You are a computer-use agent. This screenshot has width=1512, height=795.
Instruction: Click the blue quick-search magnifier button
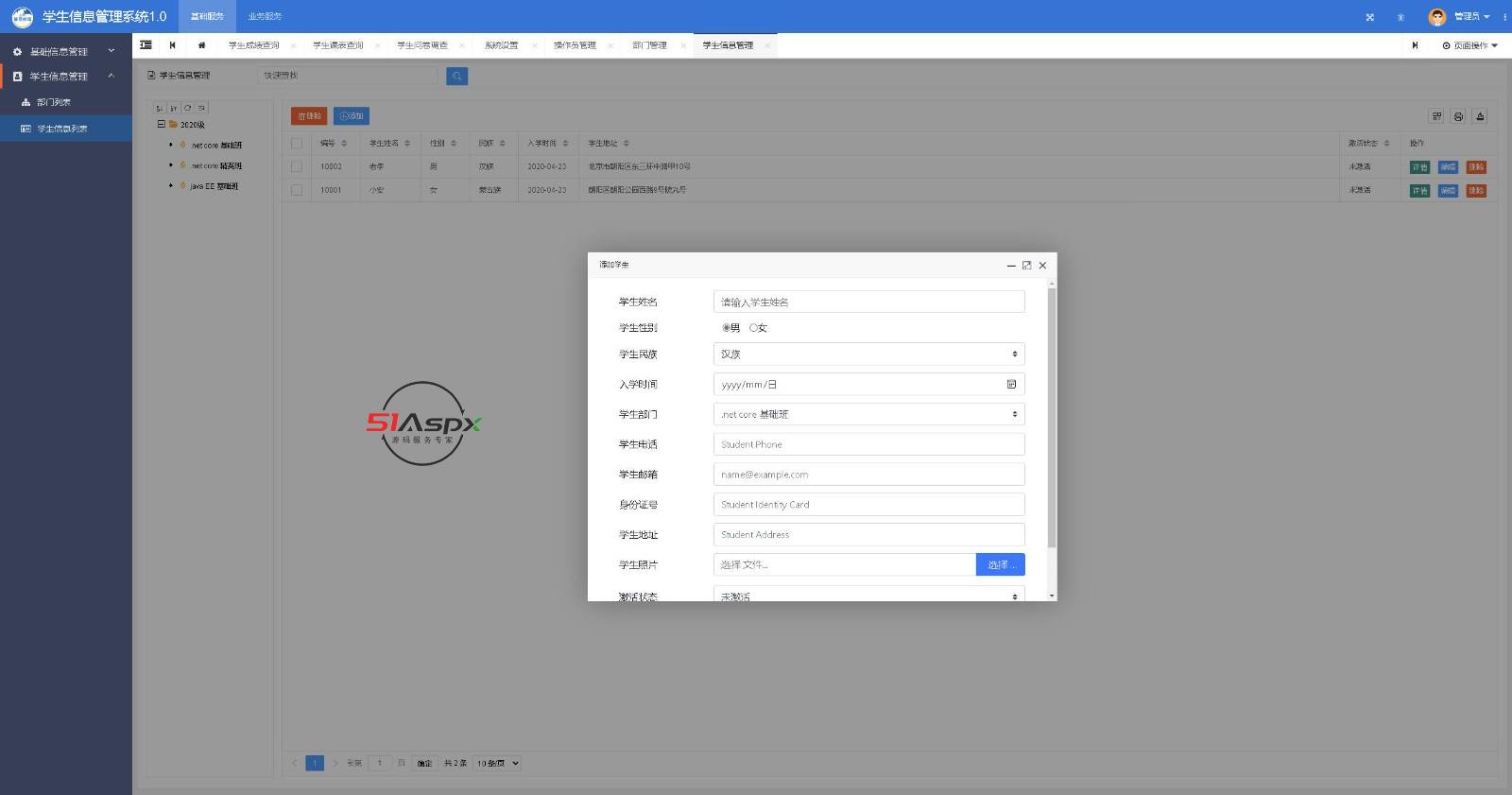456,76
